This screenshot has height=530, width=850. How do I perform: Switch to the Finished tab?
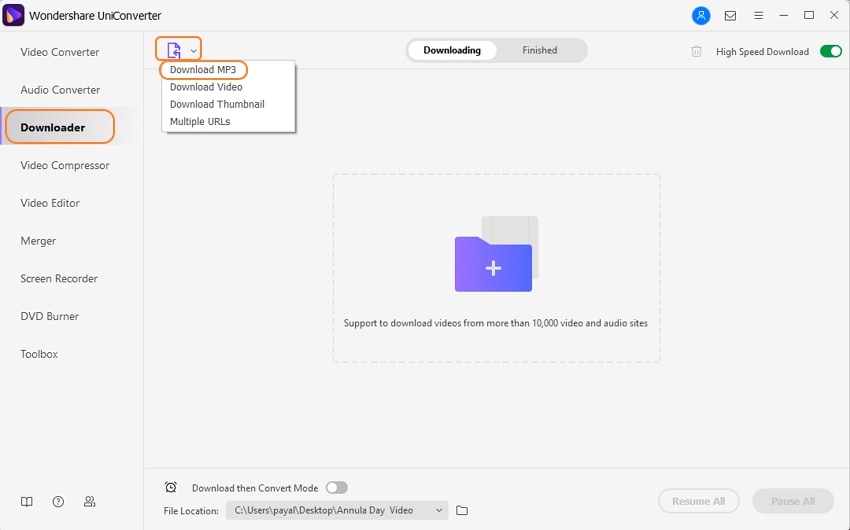pyautogui.click(x=539, y=50)
